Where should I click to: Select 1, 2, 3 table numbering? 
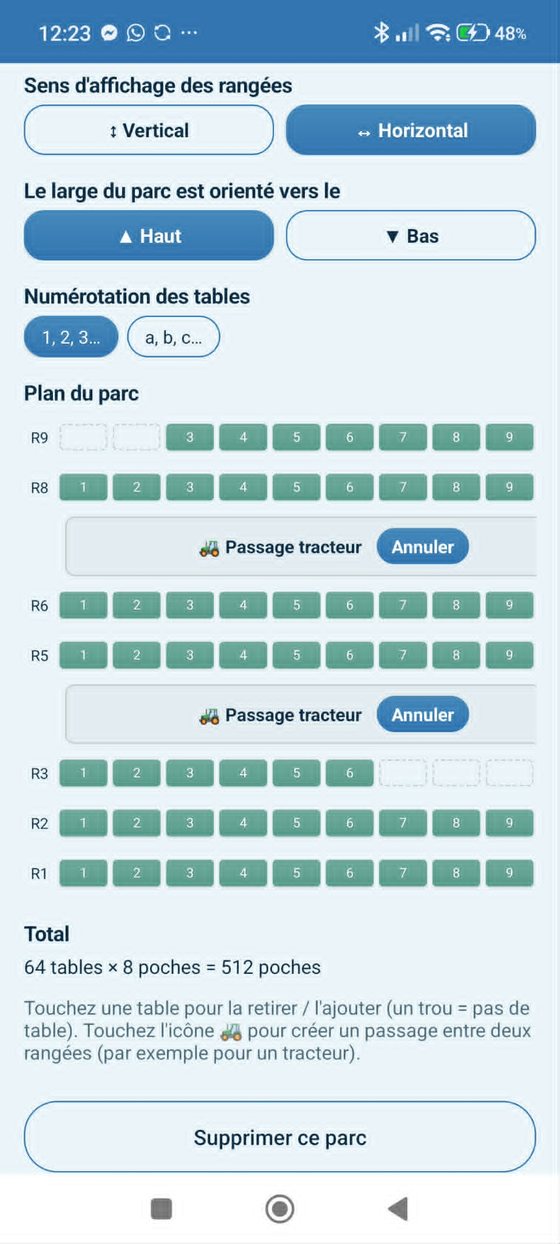[71, 337]
